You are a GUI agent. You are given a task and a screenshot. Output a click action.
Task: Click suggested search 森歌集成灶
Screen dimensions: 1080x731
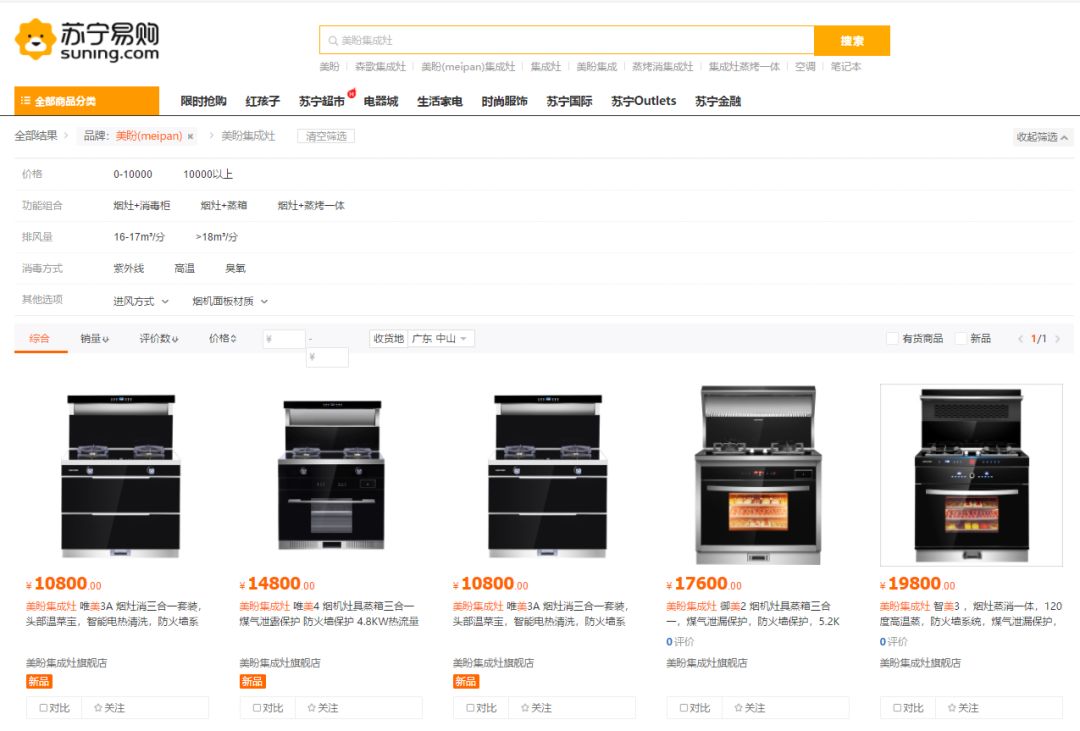point(380,67)
